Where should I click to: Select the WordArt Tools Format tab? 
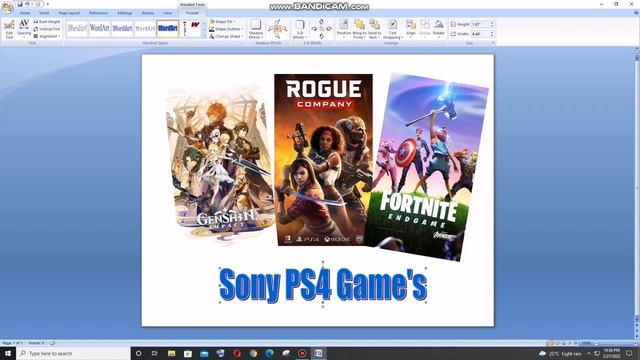tap(192, 13)
